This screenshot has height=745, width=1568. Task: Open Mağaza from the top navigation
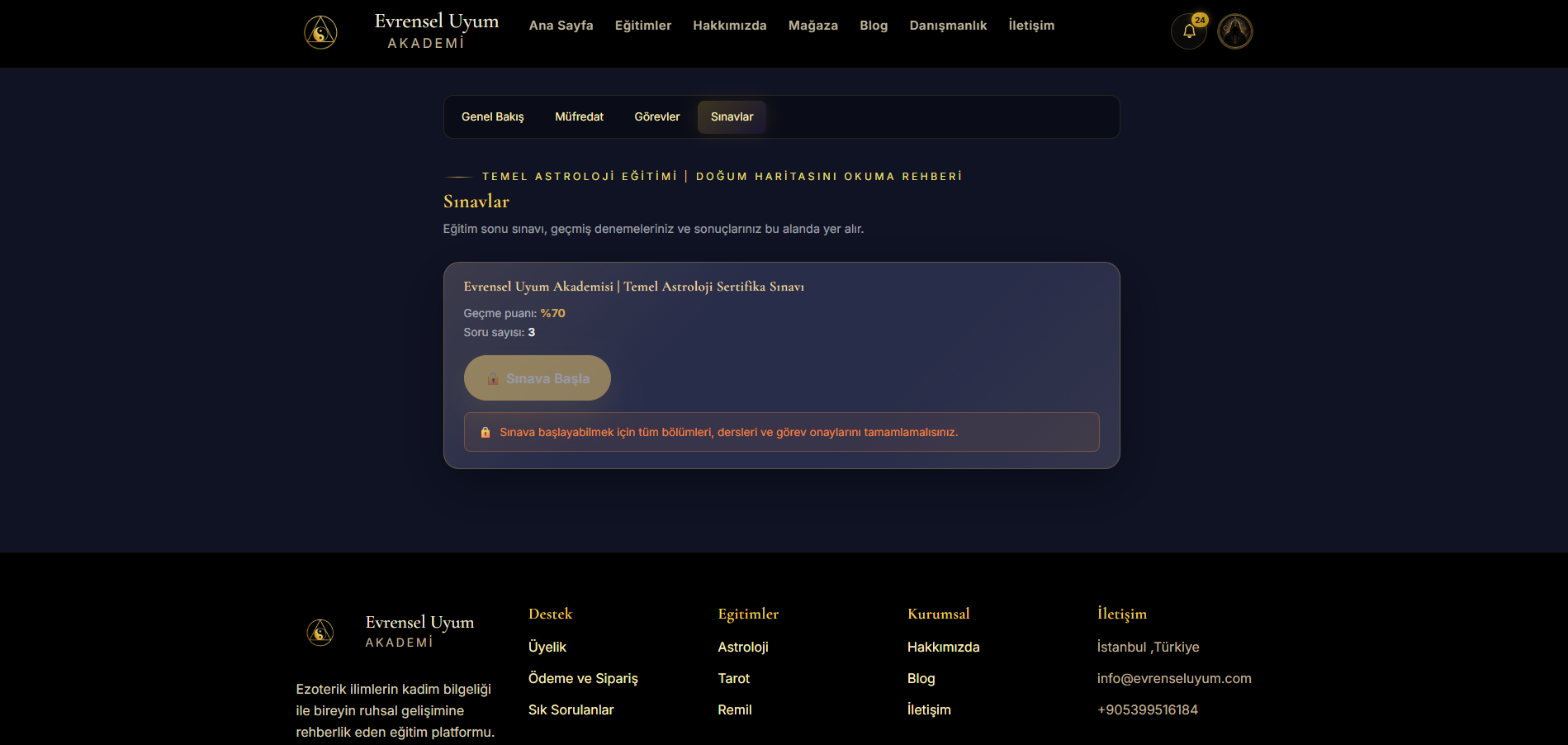(x=813, y=26)
